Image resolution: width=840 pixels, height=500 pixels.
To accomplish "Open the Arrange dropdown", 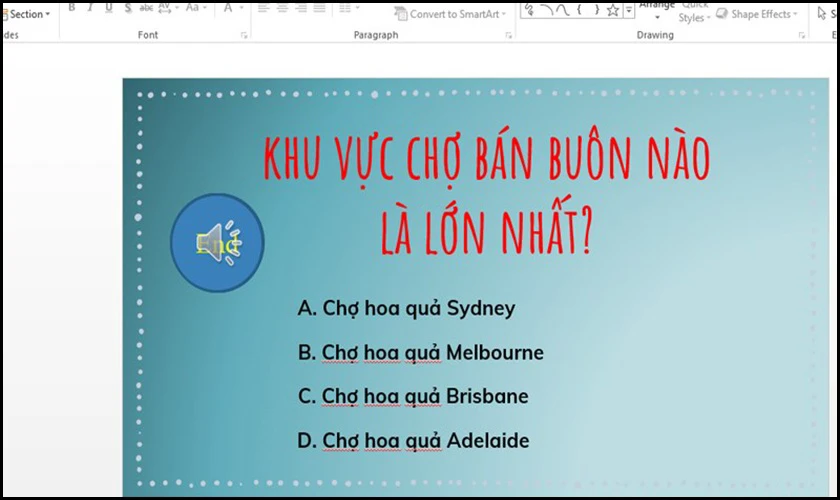I will point(657,11).
